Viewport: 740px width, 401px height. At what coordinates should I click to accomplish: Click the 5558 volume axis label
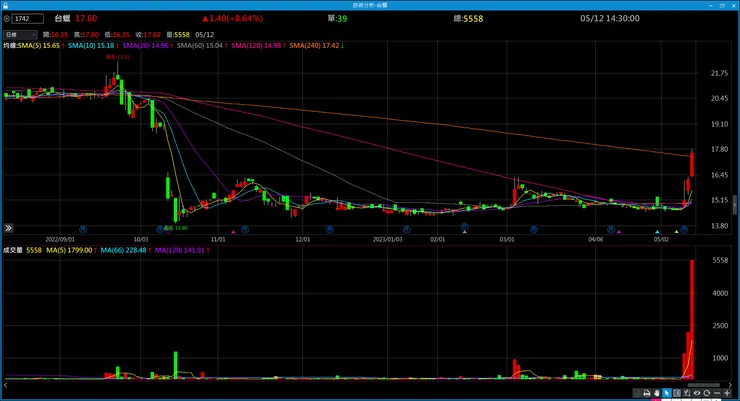tap(720, 260)
